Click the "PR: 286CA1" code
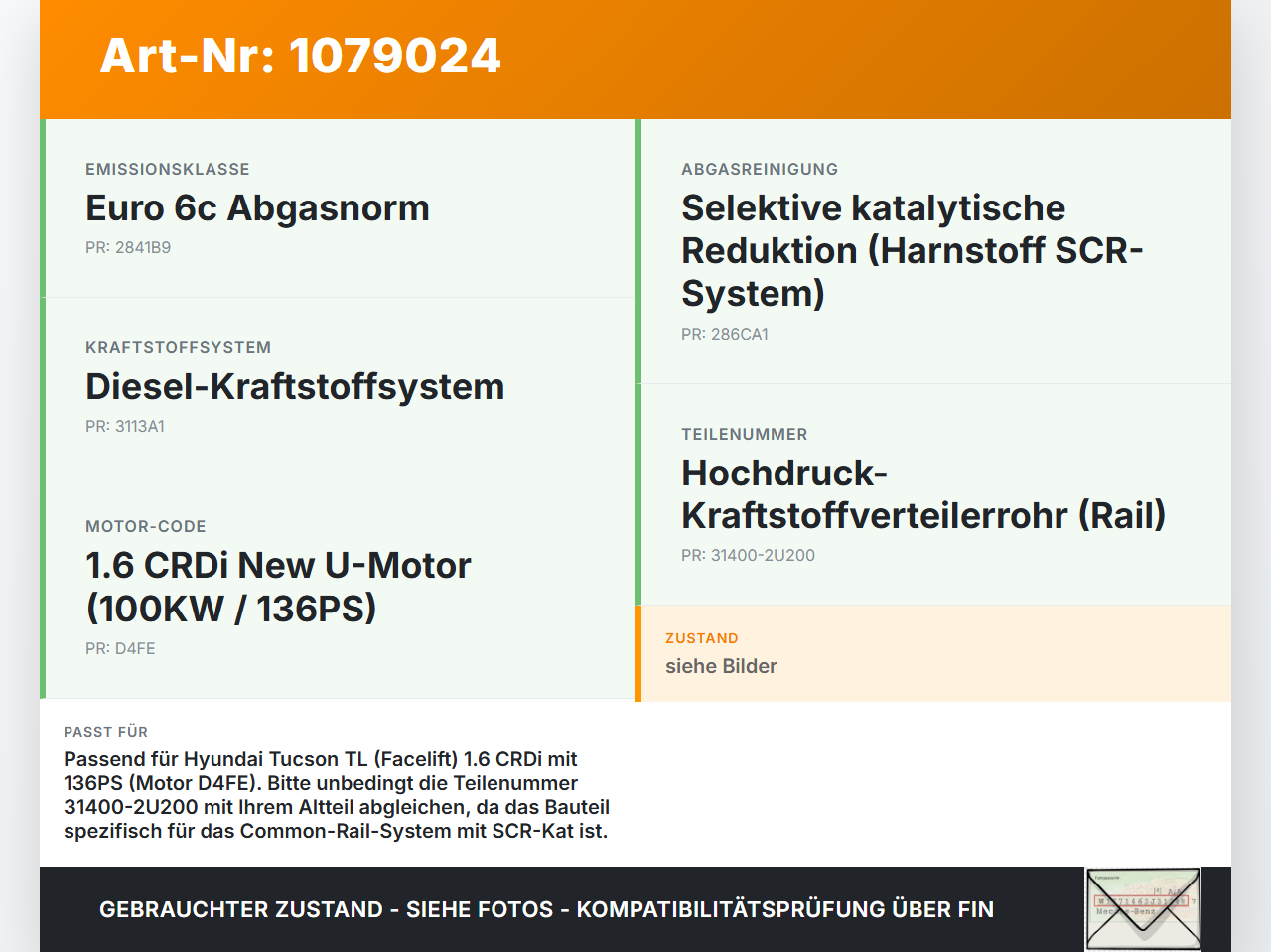The height and width of the screenshot is (952, 1271). (x=725, y=334)
